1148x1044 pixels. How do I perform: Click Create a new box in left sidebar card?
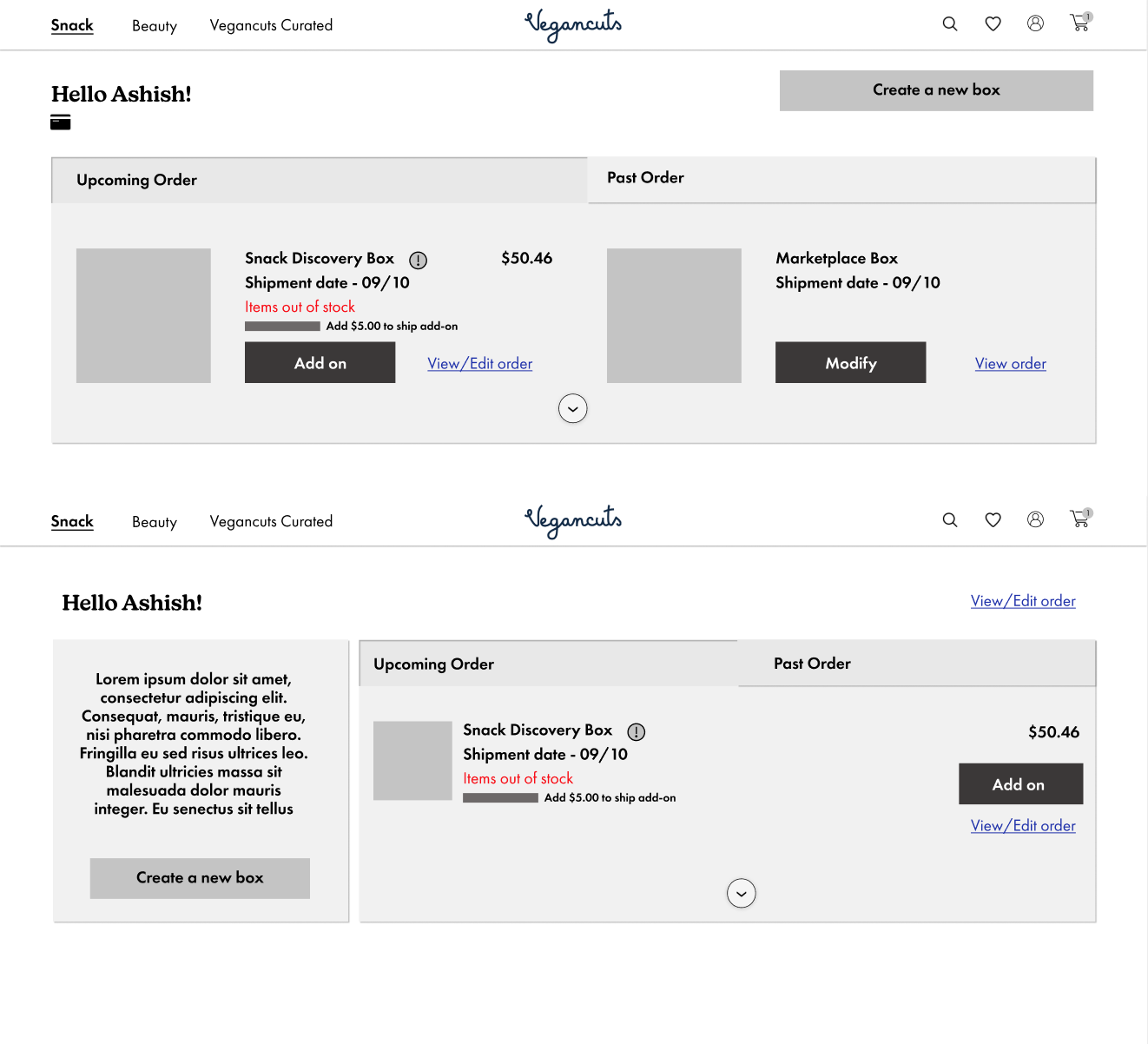coord(200,878)
